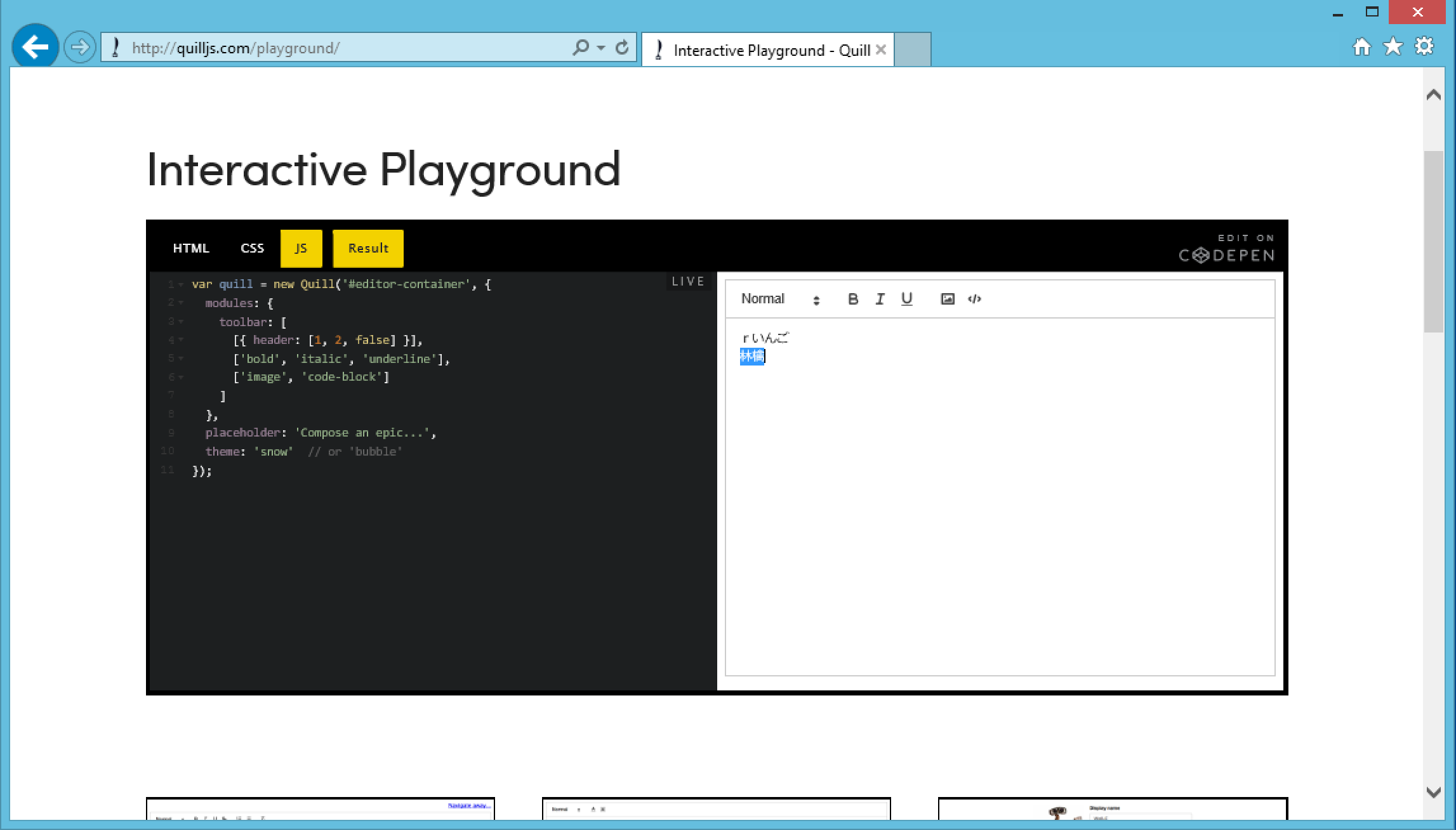Viewport: 1456px width, 830px height.
Task: Open the Normal header dropdown in Quill toolbar
Action: click(x=780, y=299)
